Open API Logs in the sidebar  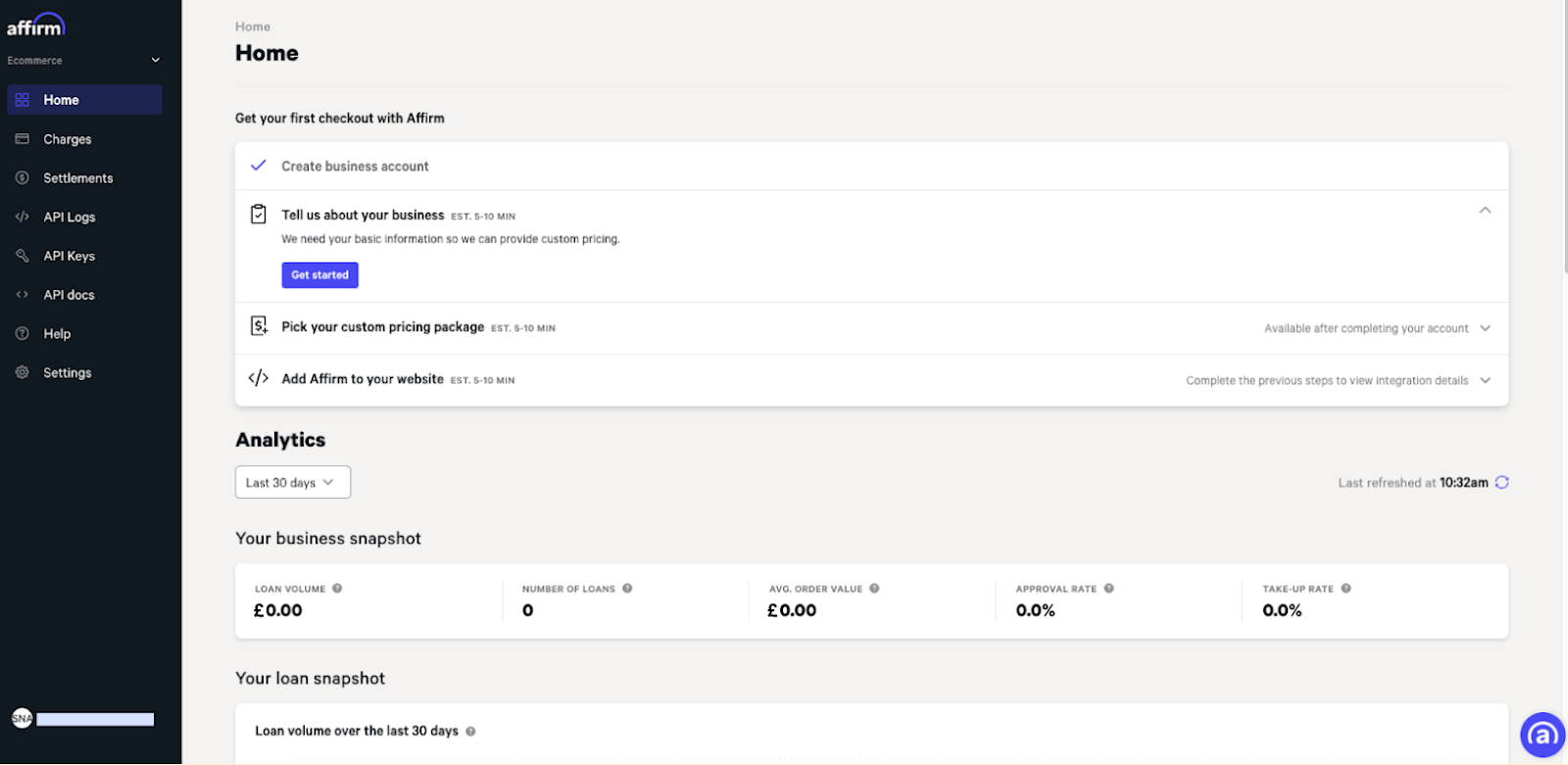click(x=84, y=216)
